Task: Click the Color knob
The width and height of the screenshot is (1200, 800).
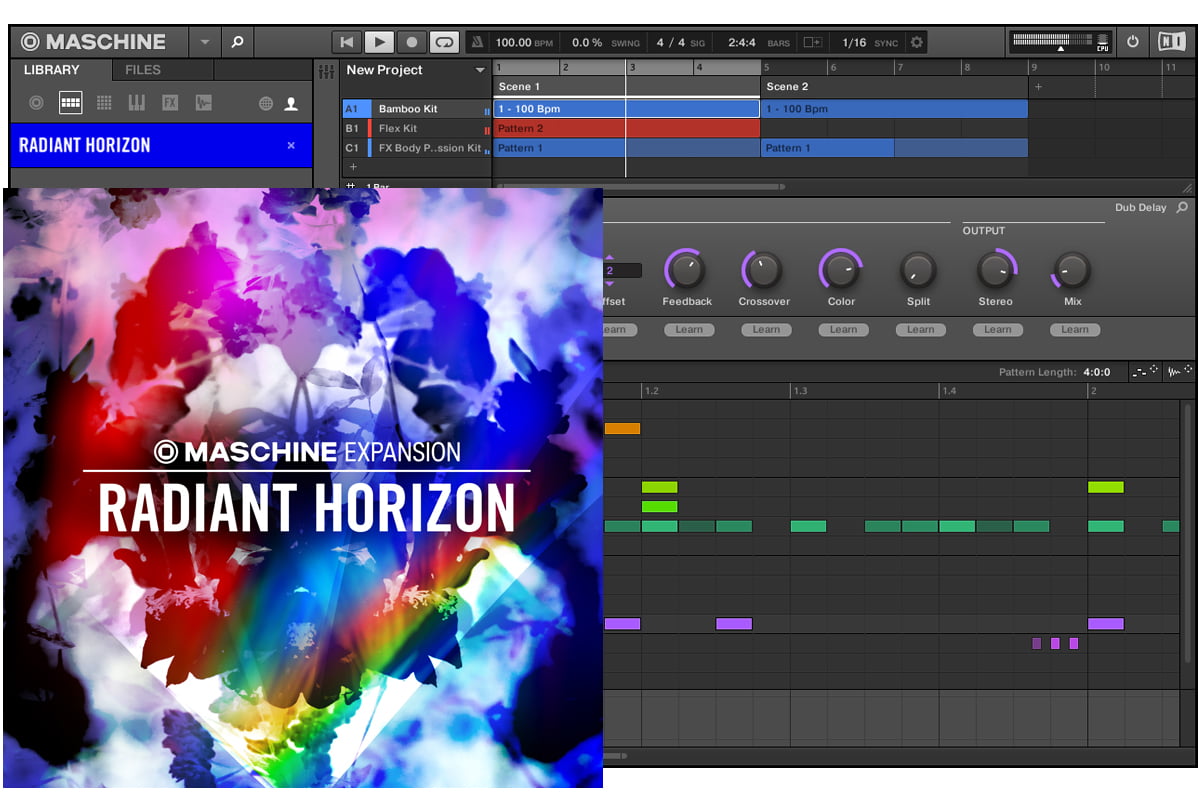Action: tap(840, 270)
